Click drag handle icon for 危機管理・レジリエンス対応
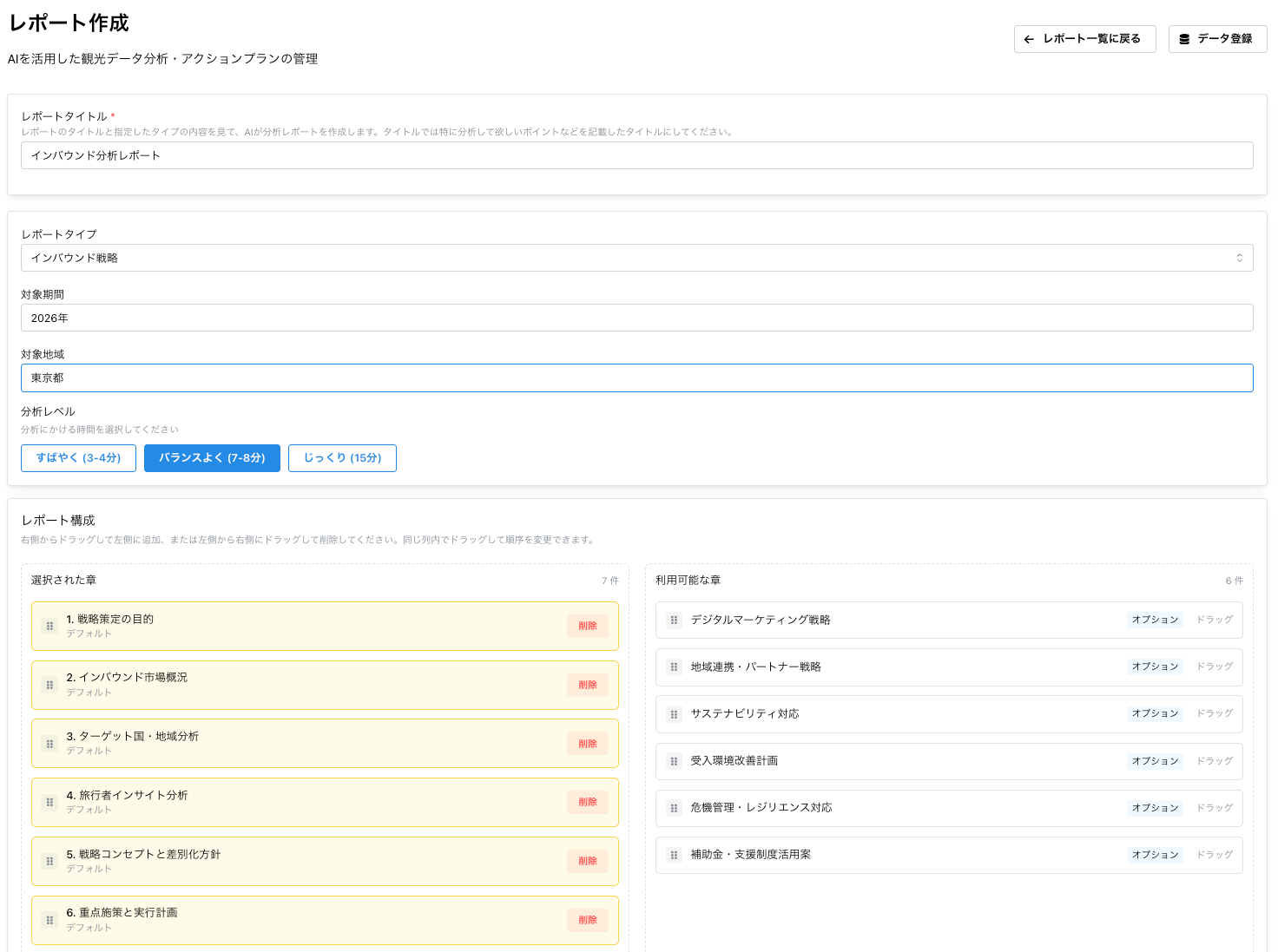1278x952 pixels. pyautogui.click(x=674, y=808)
